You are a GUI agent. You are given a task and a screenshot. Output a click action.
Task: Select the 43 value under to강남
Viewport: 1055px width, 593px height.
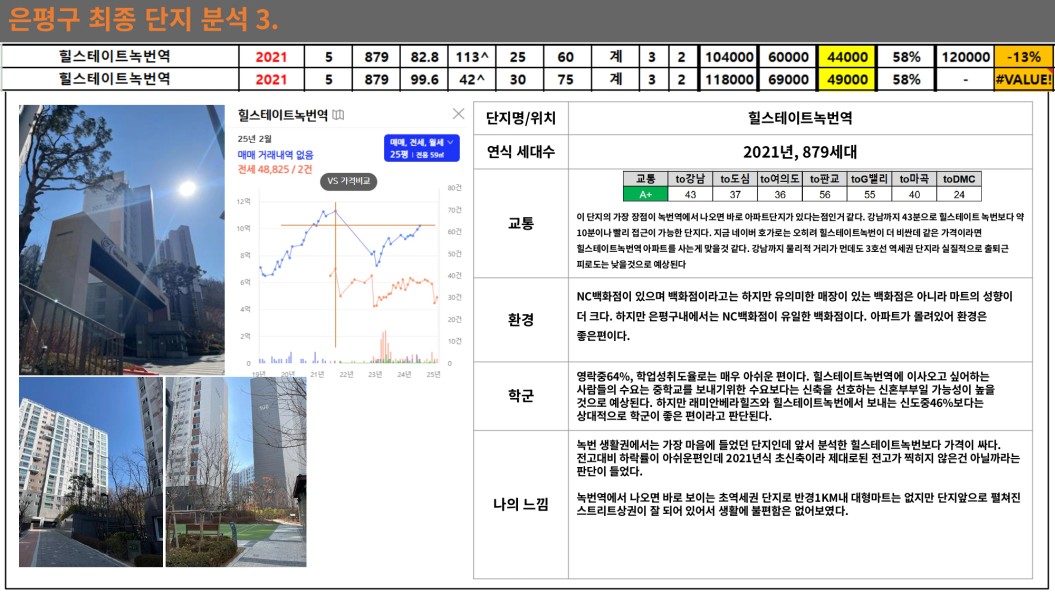690,195
